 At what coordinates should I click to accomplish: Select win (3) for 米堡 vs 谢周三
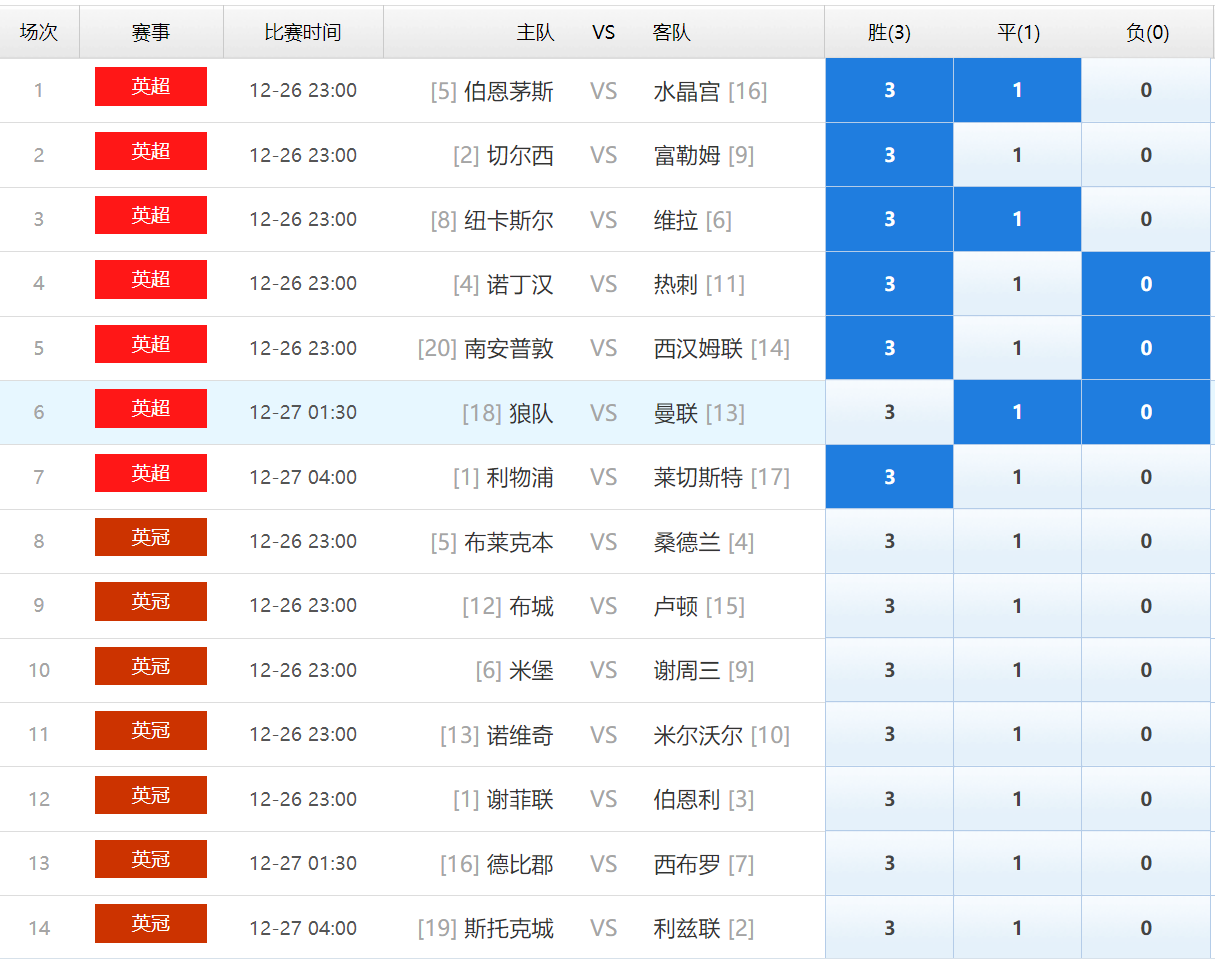(889, 670)
